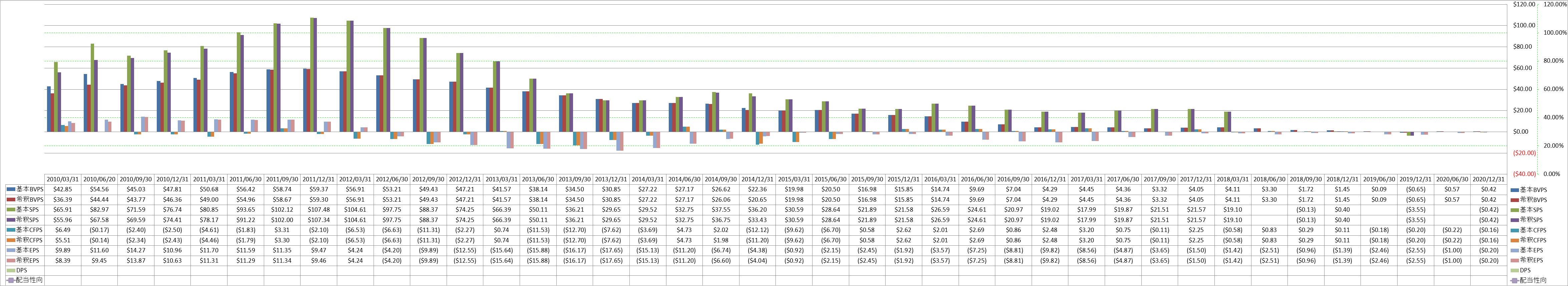Select the 2016/06/30 column header
This screenshot has width=1568, height=286.
coord(976,180)
